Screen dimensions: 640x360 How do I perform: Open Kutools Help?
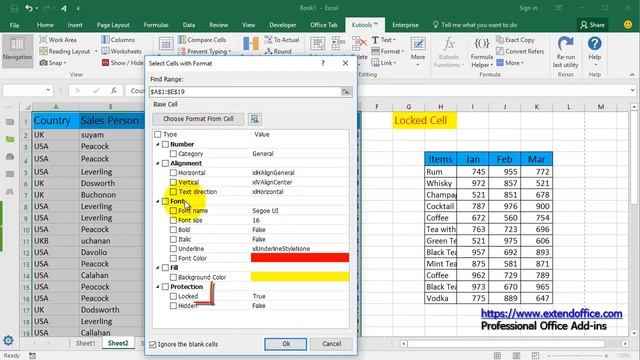pyautogui.click(x=594, y=52)
